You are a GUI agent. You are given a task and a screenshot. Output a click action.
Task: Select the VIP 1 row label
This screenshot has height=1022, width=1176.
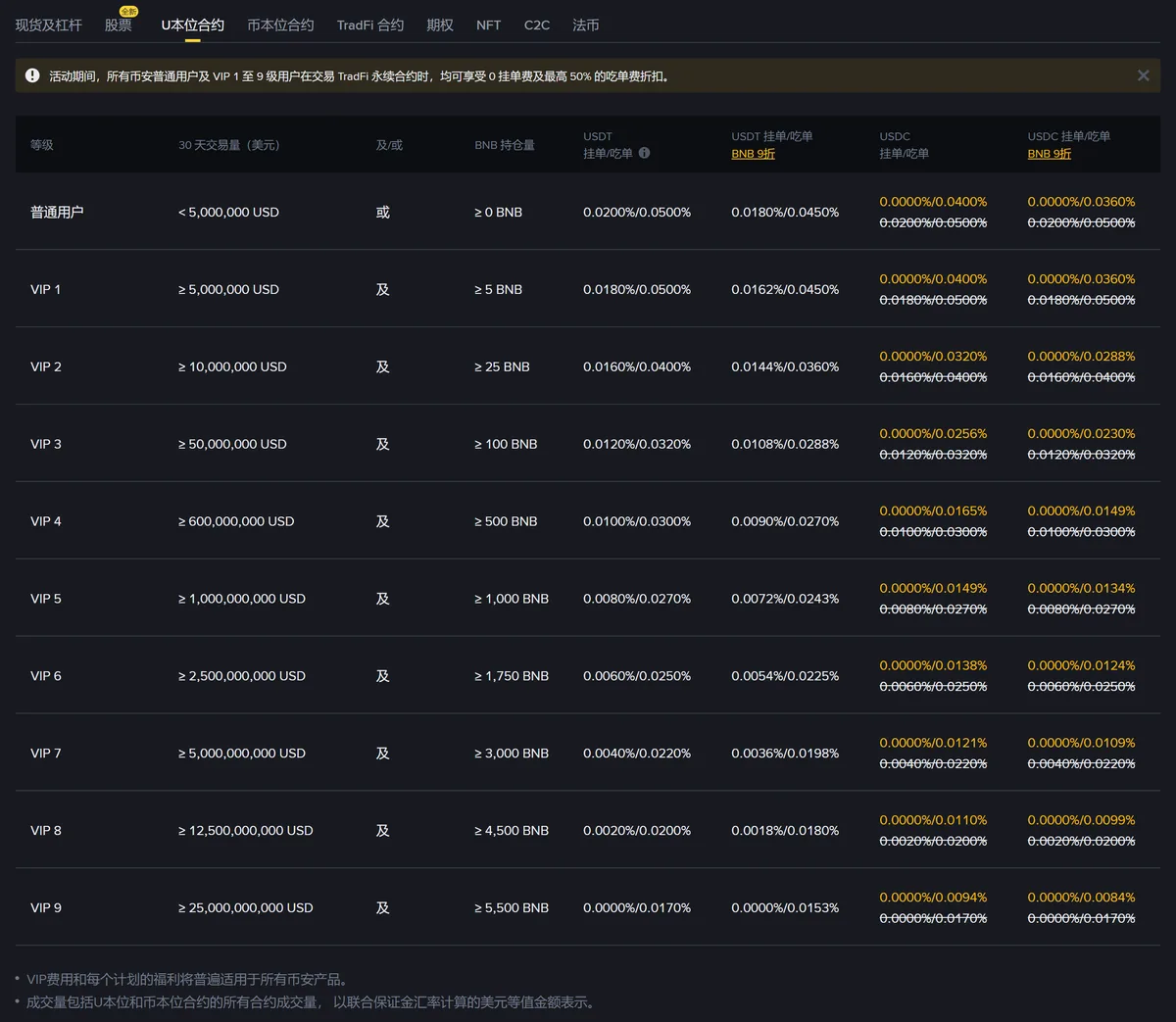46,290
